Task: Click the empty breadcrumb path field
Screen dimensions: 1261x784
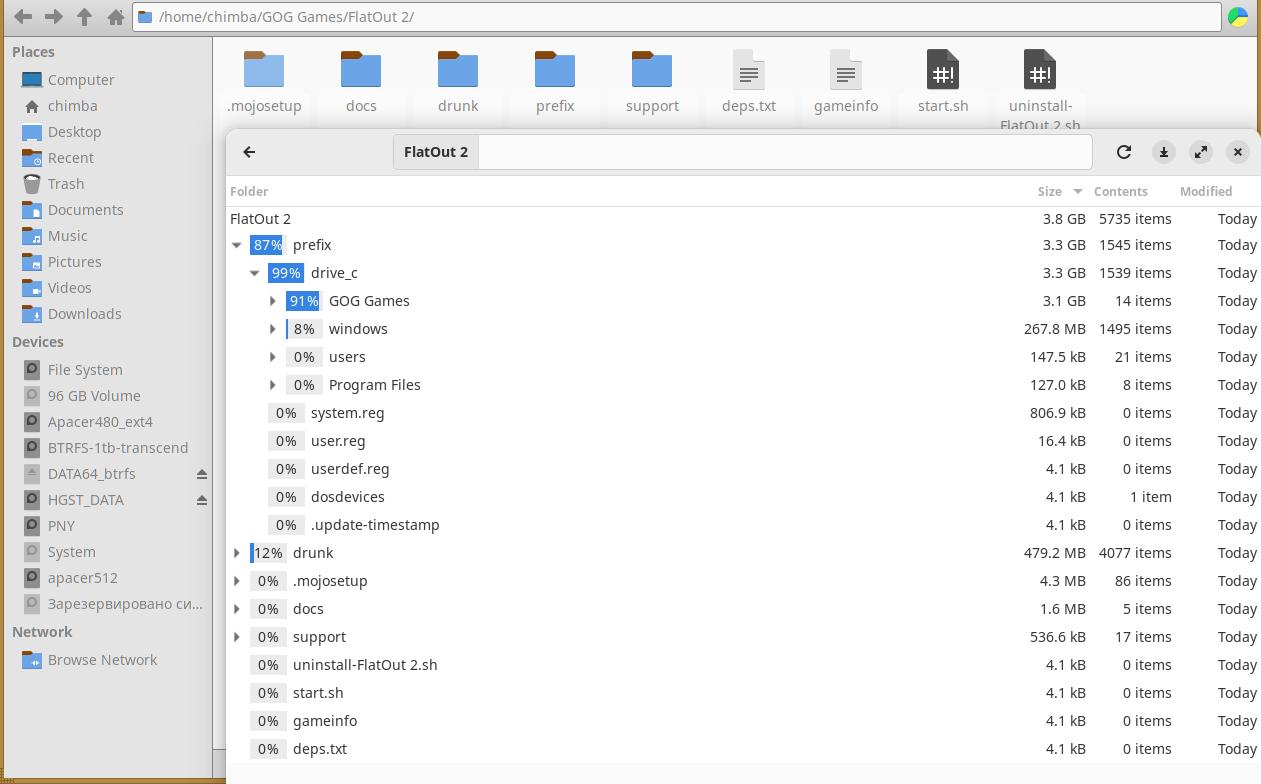Action: [785, 152]
